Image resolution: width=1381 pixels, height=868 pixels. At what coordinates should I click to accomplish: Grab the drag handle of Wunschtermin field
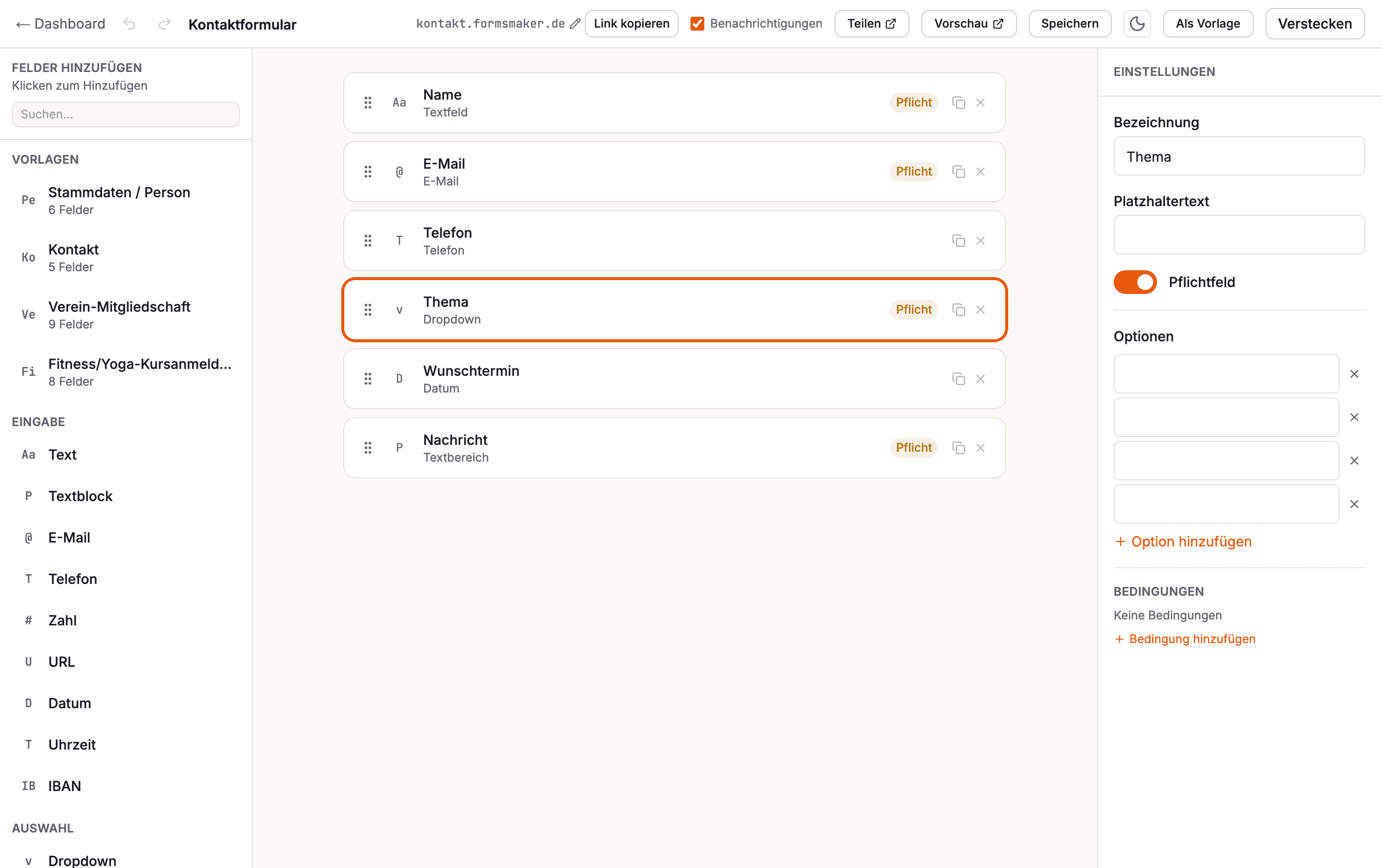coord(367,379)
